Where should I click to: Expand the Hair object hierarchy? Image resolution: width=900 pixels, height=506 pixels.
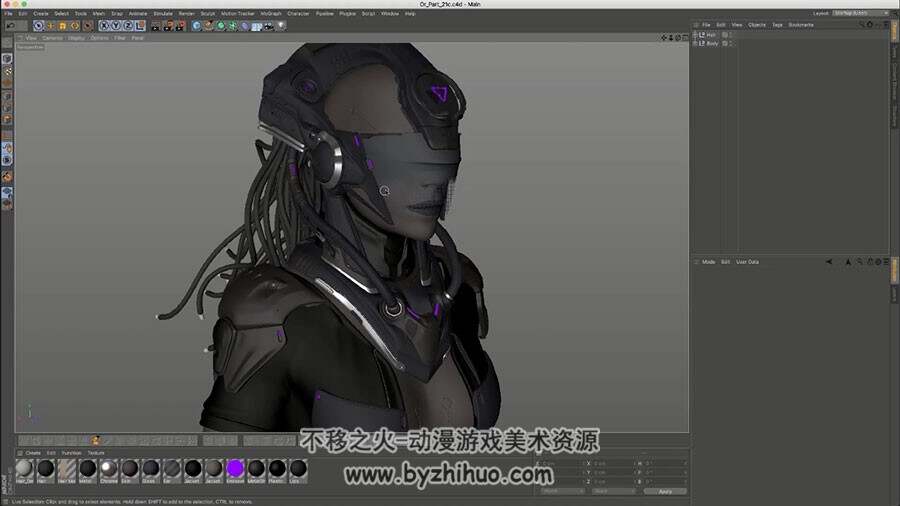click(x=695, y=35)
